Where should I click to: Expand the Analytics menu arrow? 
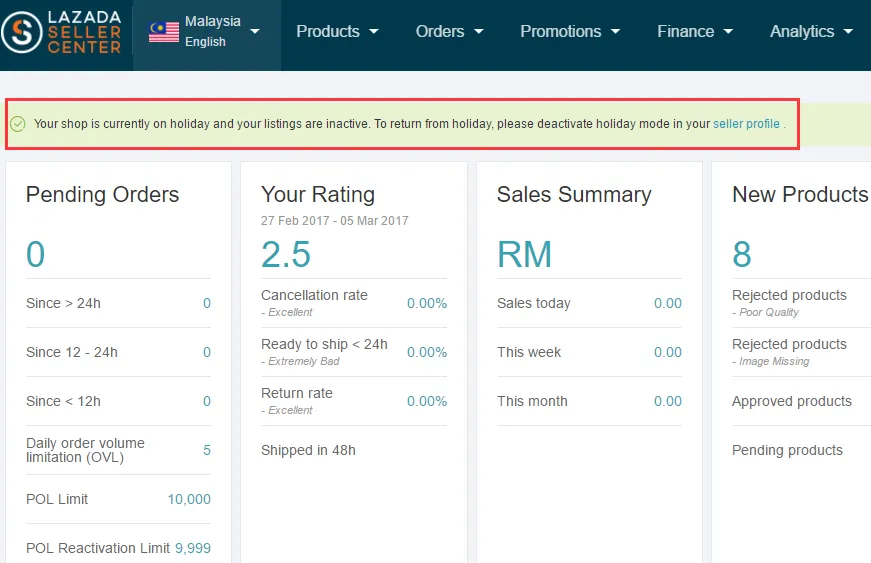pos(848,32)
